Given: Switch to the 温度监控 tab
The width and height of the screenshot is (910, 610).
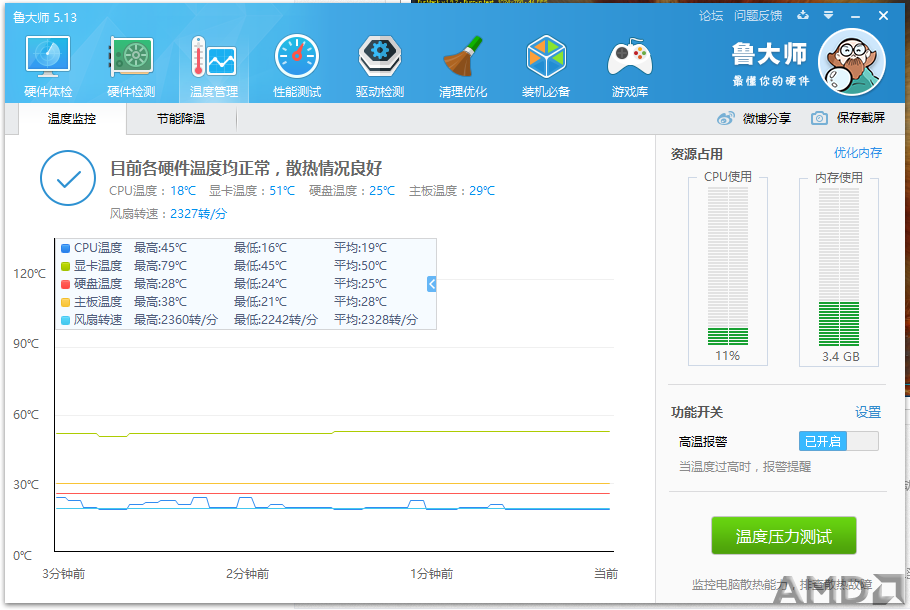Looking at the screenshot, I should [x=72, y=119].
